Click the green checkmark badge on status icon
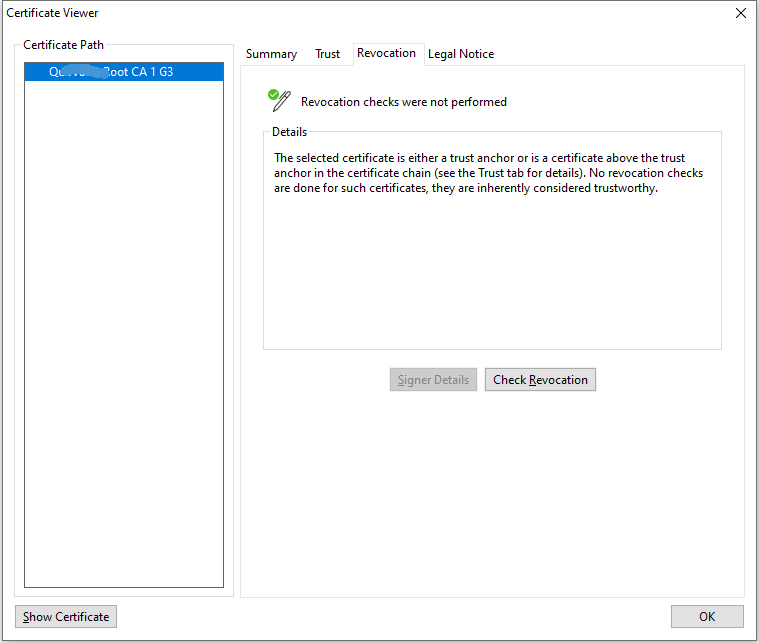The width and height of the screenshot is (759, 643). click(x=273, y=94)
